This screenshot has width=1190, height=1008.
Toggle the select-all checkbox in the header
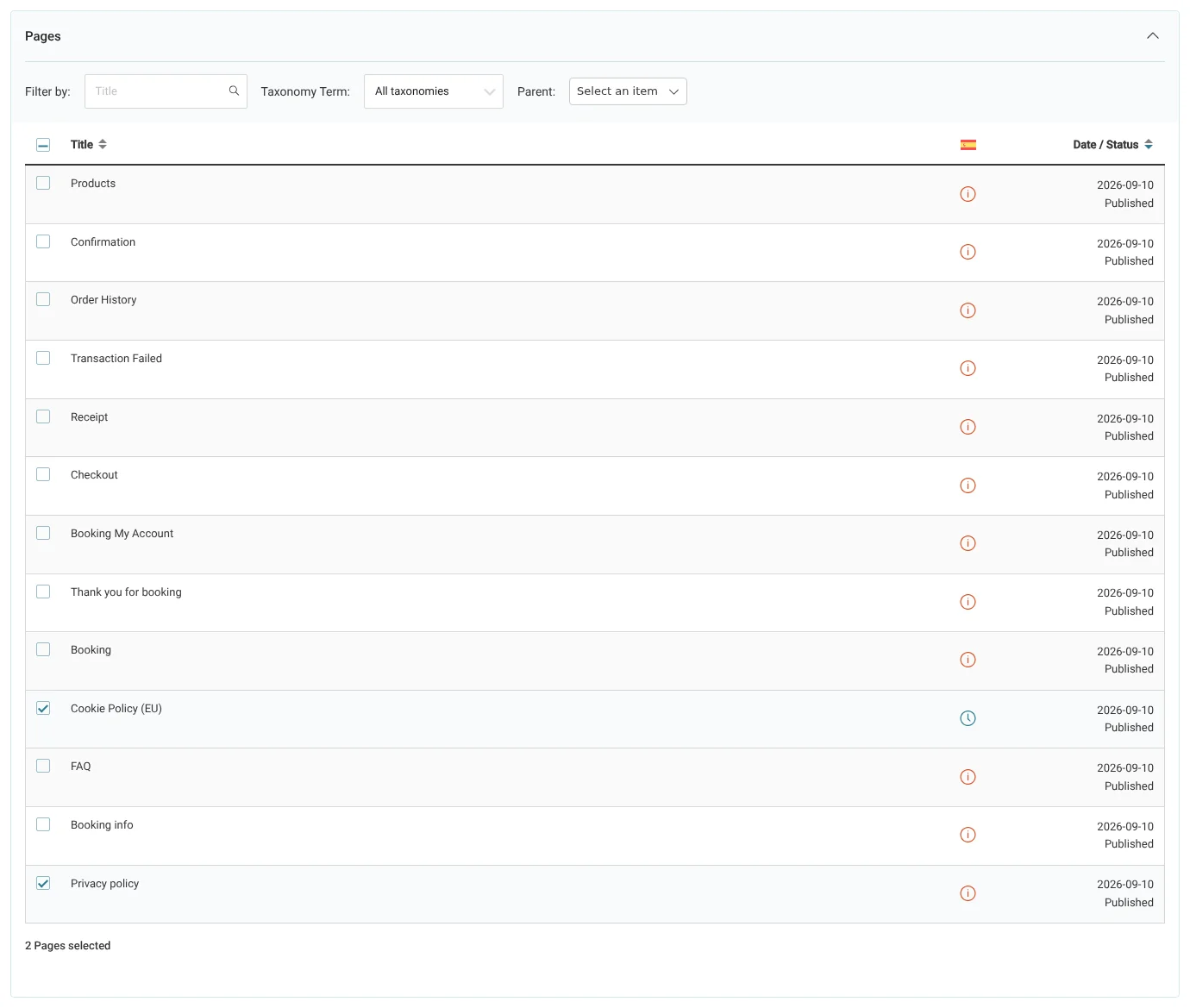[x=43, y=145]
